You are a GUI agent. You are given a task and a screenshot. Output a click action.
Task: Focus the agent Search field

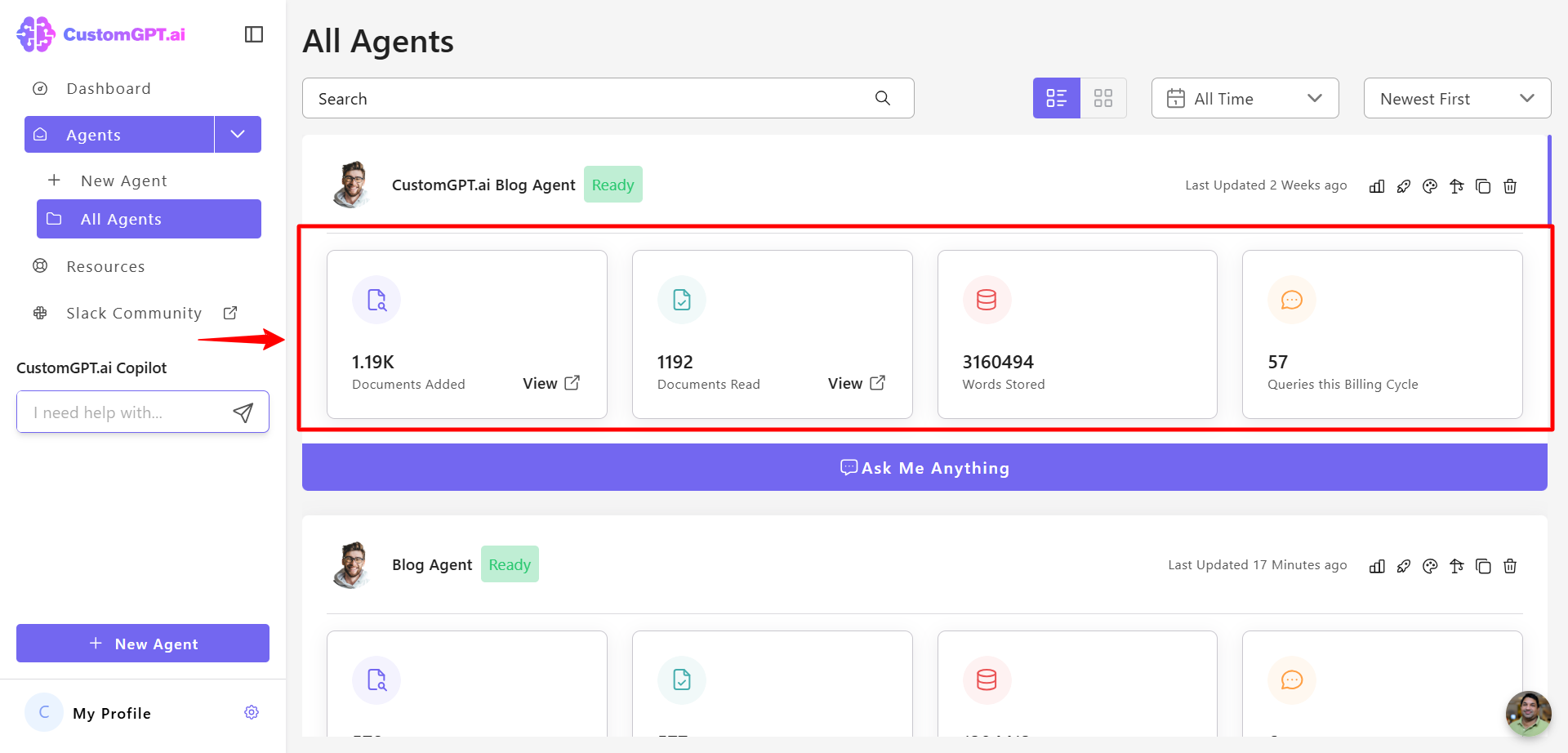[x=608, y=98]
